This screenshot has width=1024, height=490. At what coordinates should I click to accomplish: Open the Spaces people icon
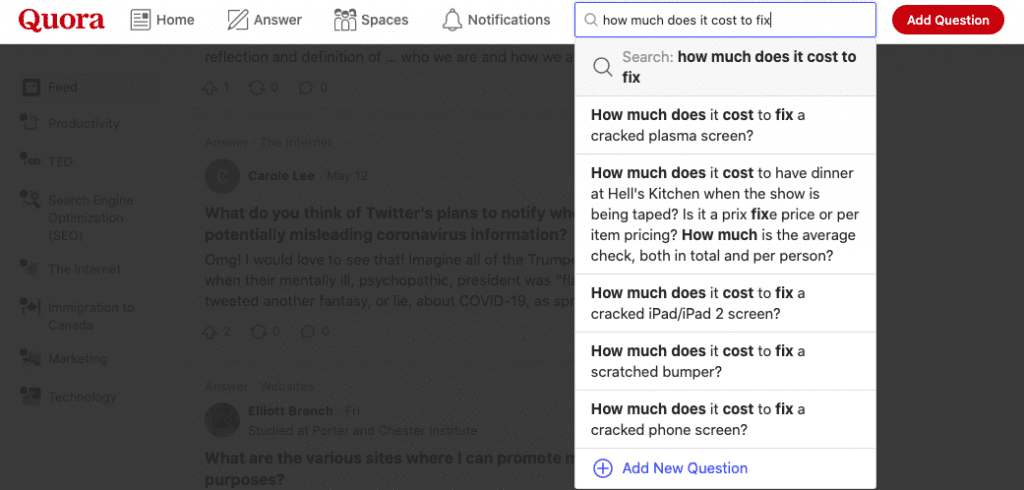[x=345, y=20]
